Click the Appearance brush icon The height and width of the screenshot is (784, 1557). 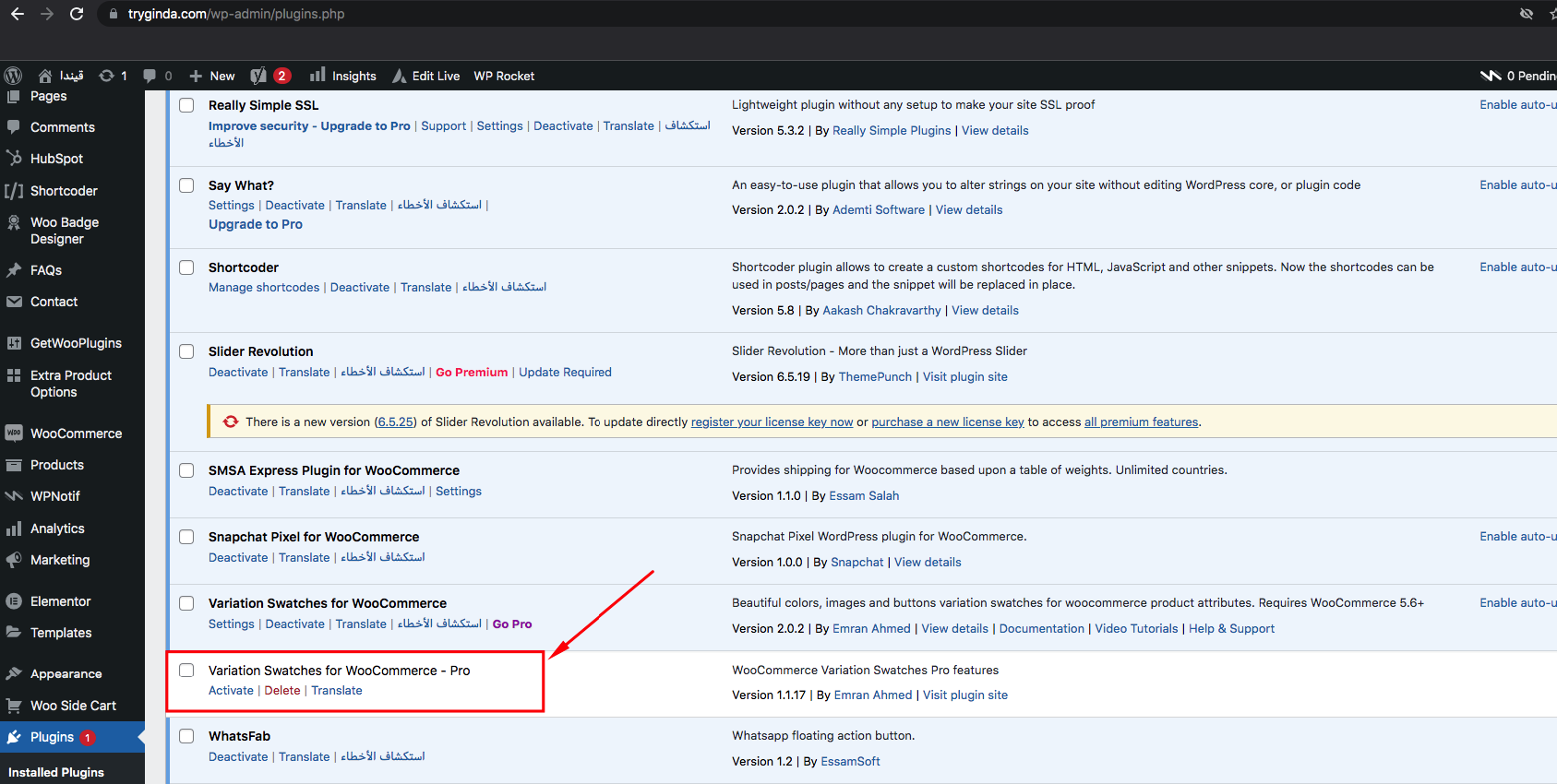pos(14,673)
